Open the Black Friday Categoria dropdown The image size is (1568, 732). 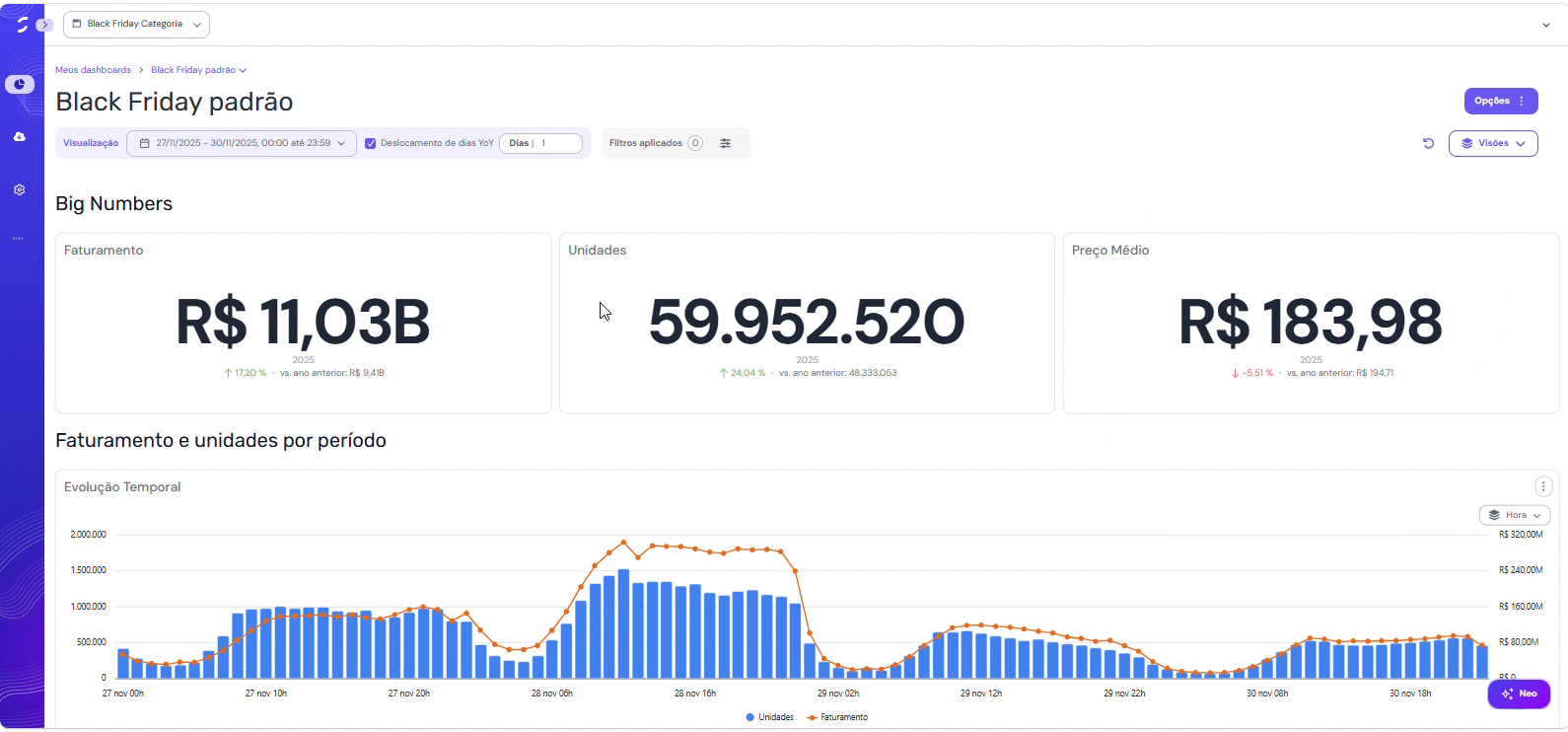click(136, 24)
